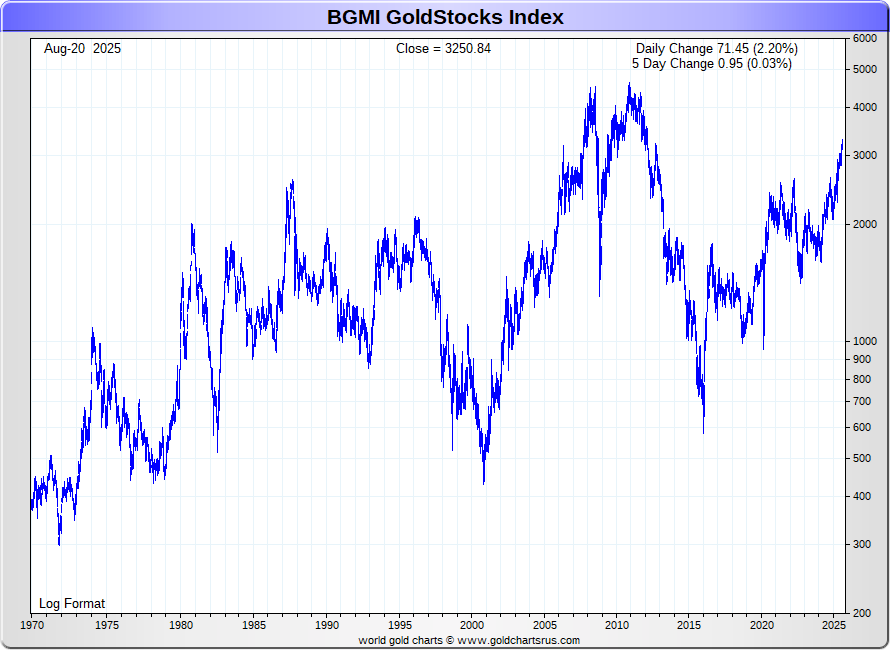This screenshot has height=650, width=890.
Task: Click the world gold charts copyright text
Action: 469,640
